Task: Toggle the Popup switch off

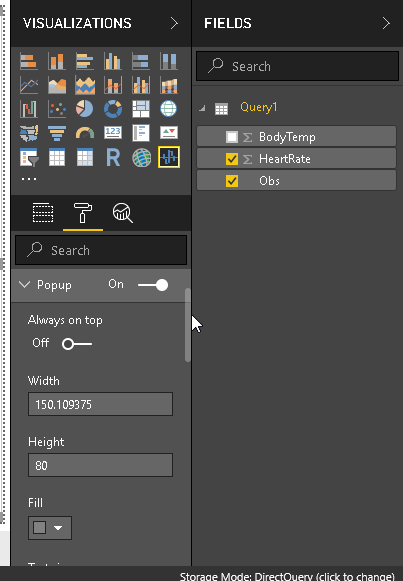Action: [153, 285]
